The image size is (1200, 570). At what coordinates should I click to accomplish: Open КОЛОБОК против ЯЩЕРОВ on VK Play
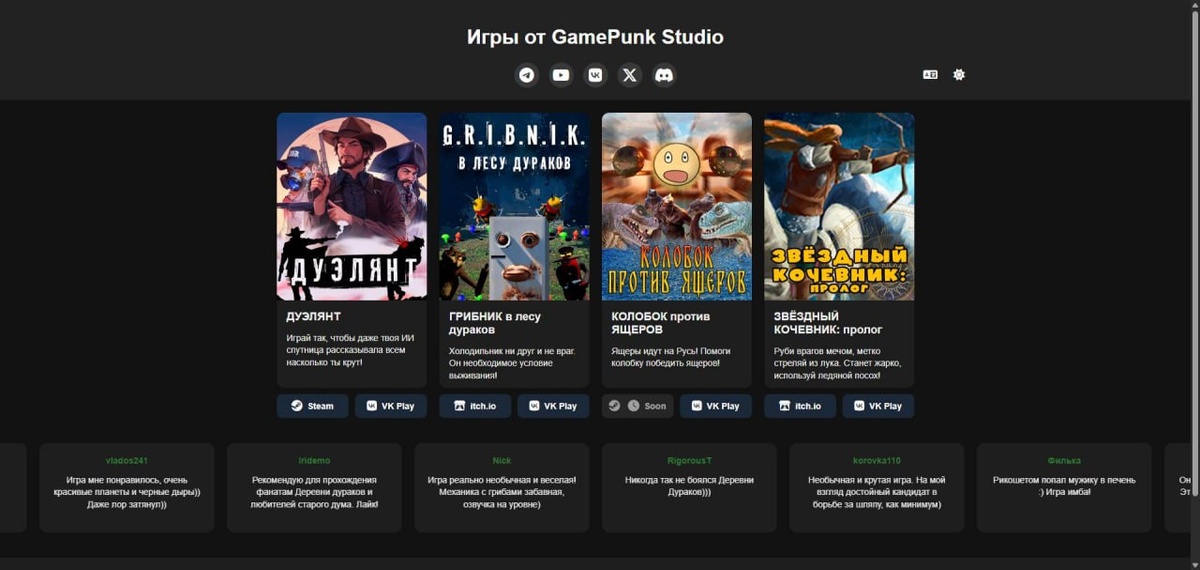pos(716,406)
